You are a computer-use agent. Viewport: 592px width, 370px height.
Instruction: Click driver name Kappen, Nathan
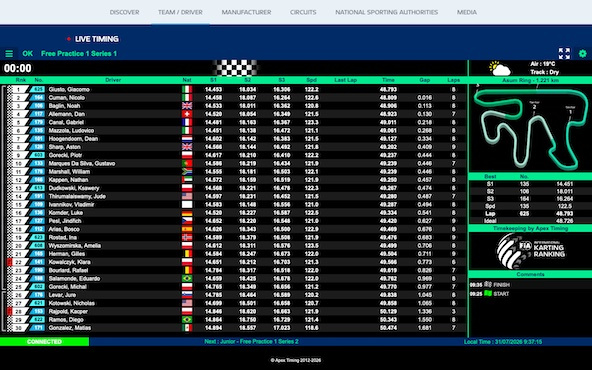click(x=68, y=180)
